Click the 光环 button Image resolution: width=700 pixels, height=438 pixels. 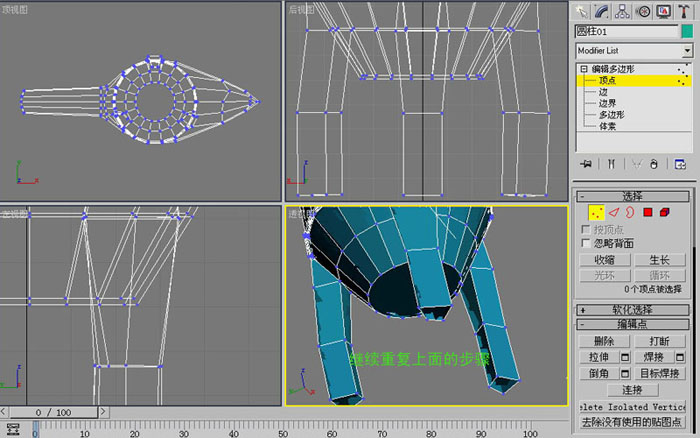(x=605, y=275)
